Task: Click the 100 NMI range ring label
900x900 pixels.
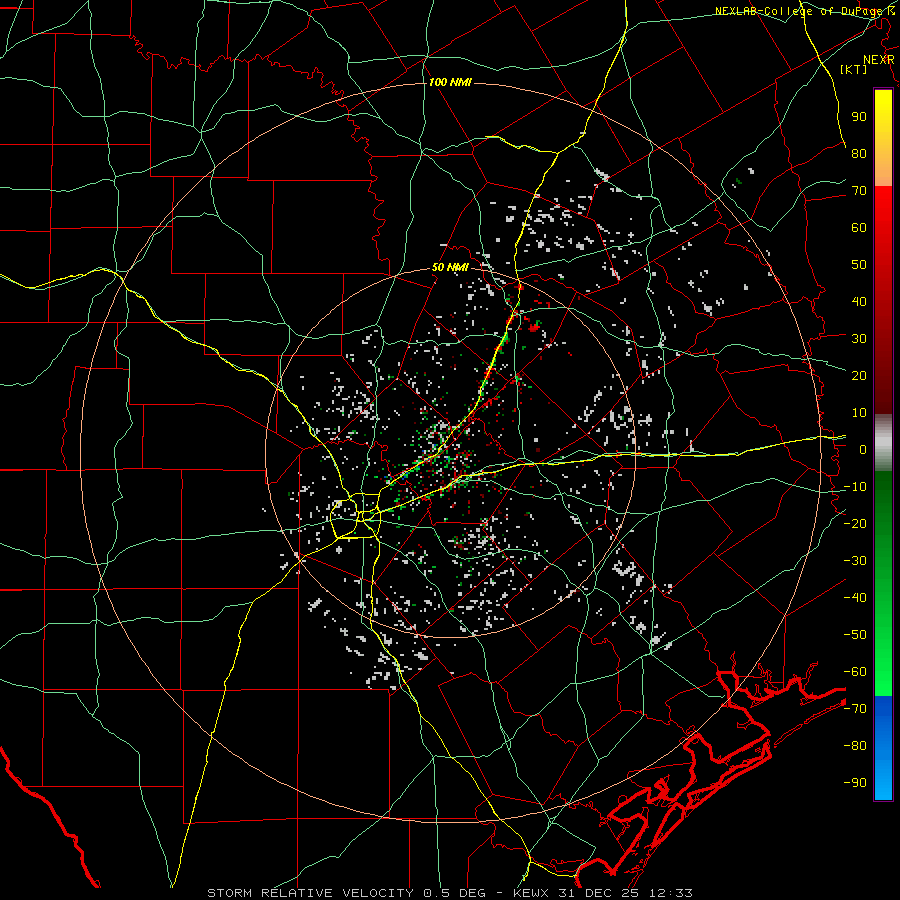Action: point(450,82)
